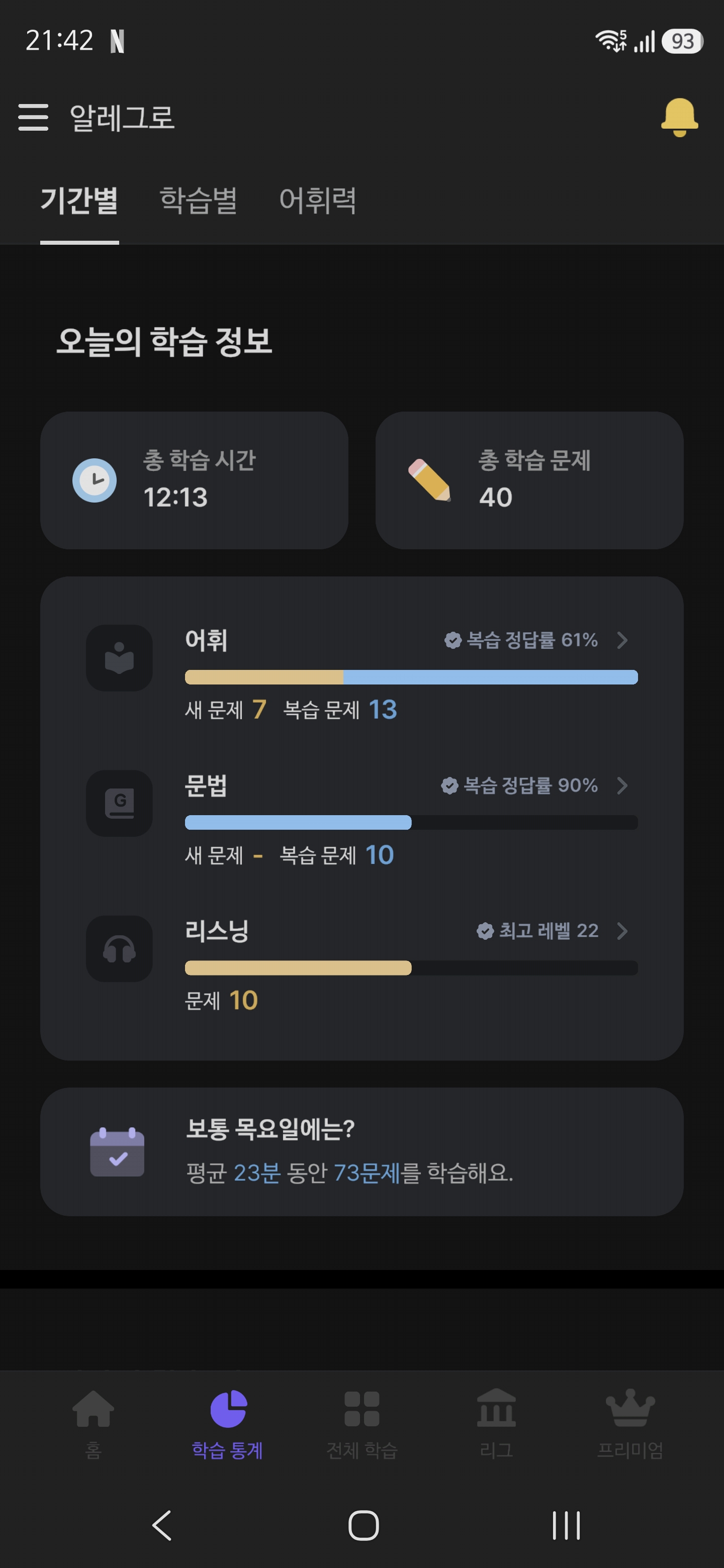Expand 리스닝 details via chevron arrow
This screenshot has width=724, height=1568.
(x=622, y=931)
